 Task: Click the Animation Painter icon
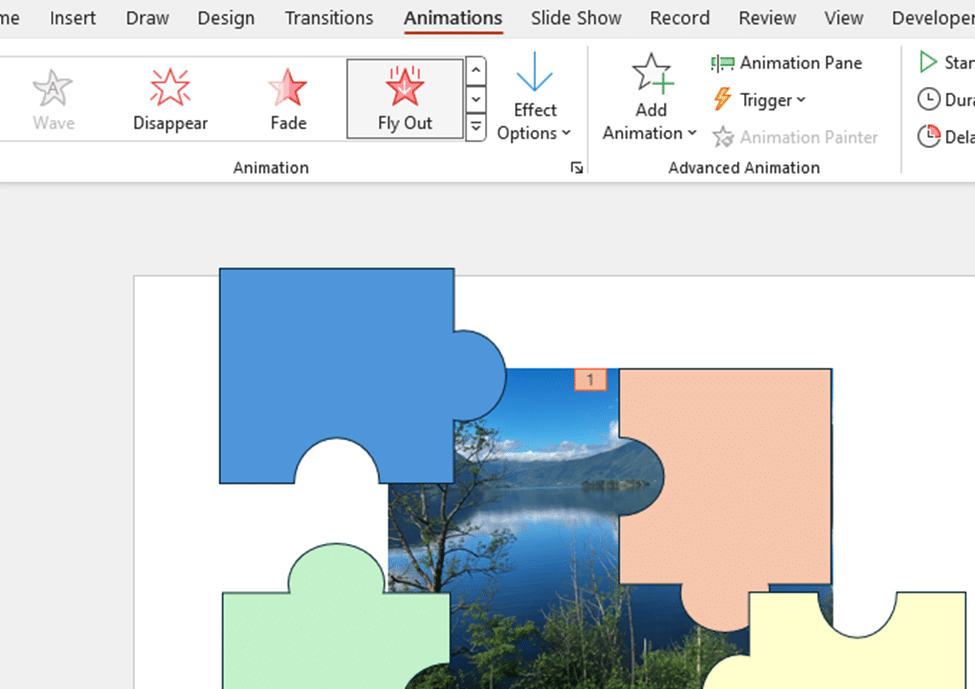click(722, 137)
